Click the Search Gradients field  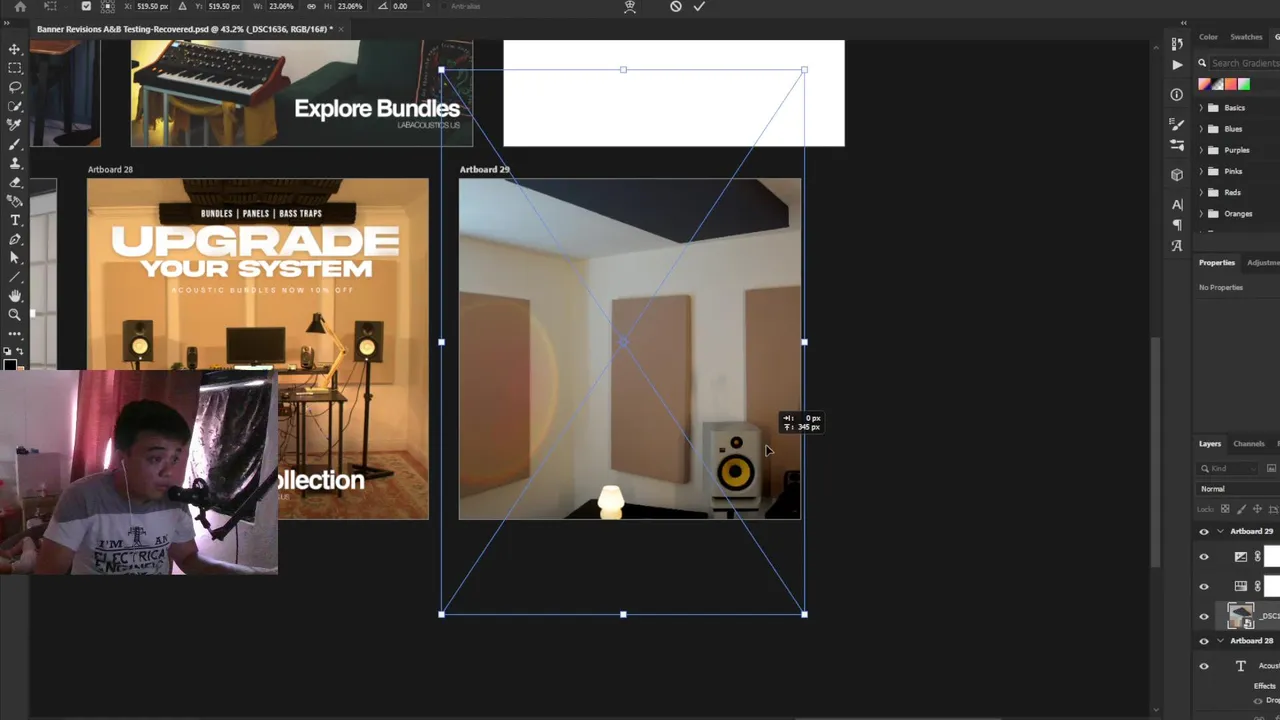click(1245, 63)
